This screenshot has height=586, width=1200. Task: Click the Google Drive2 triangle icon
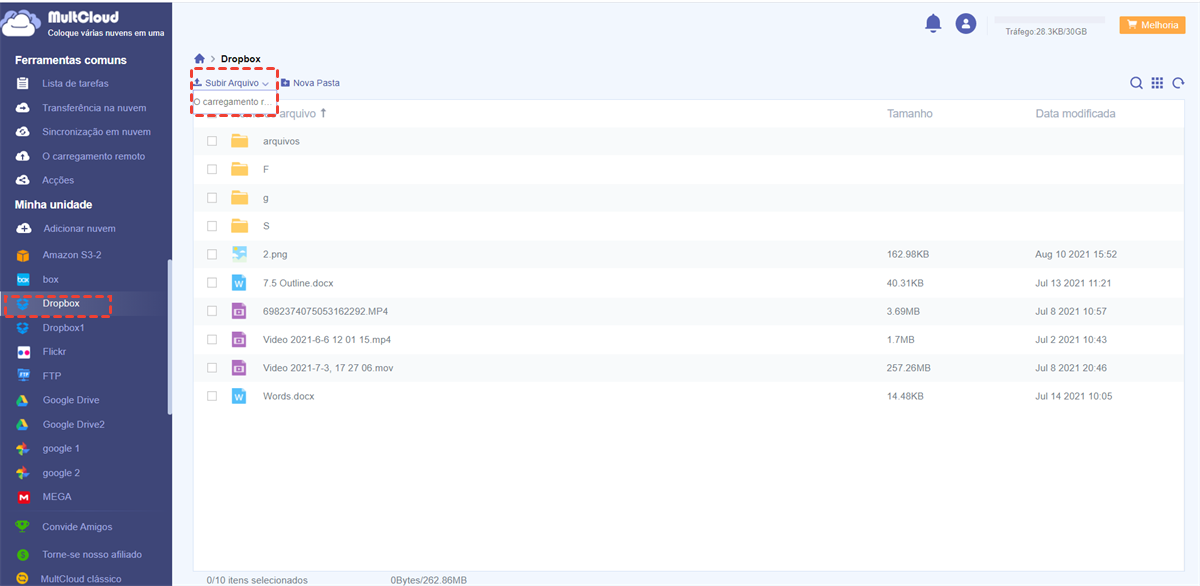click(x=23, y=424)
